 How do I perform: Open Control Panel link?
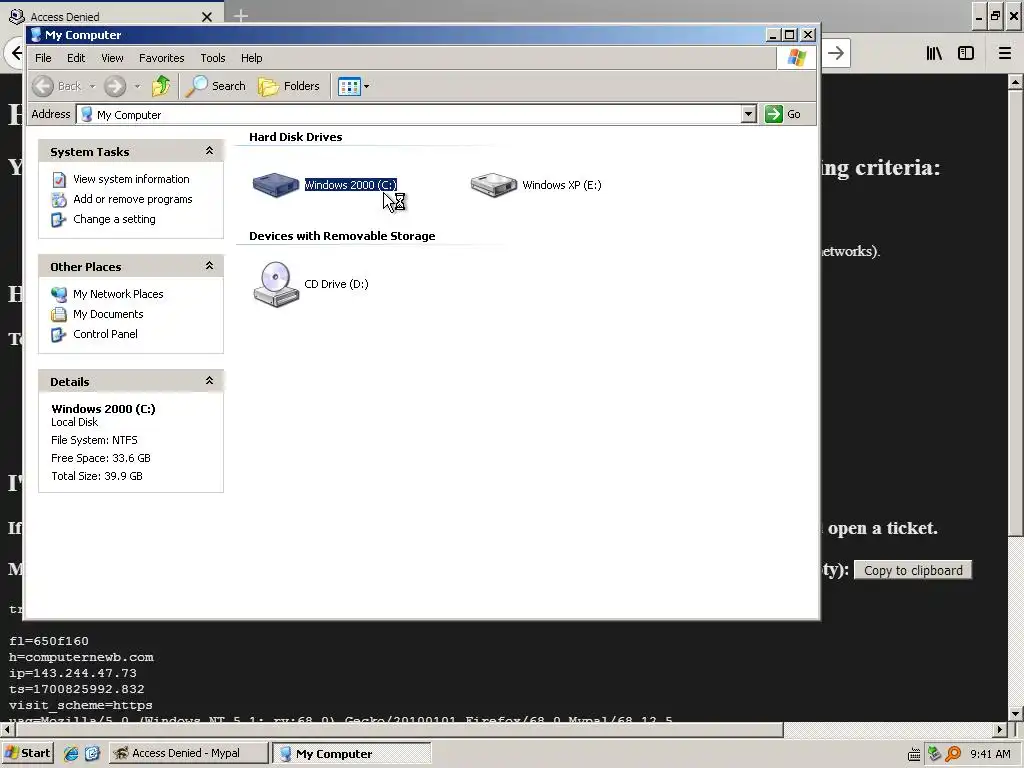(105, 334)
